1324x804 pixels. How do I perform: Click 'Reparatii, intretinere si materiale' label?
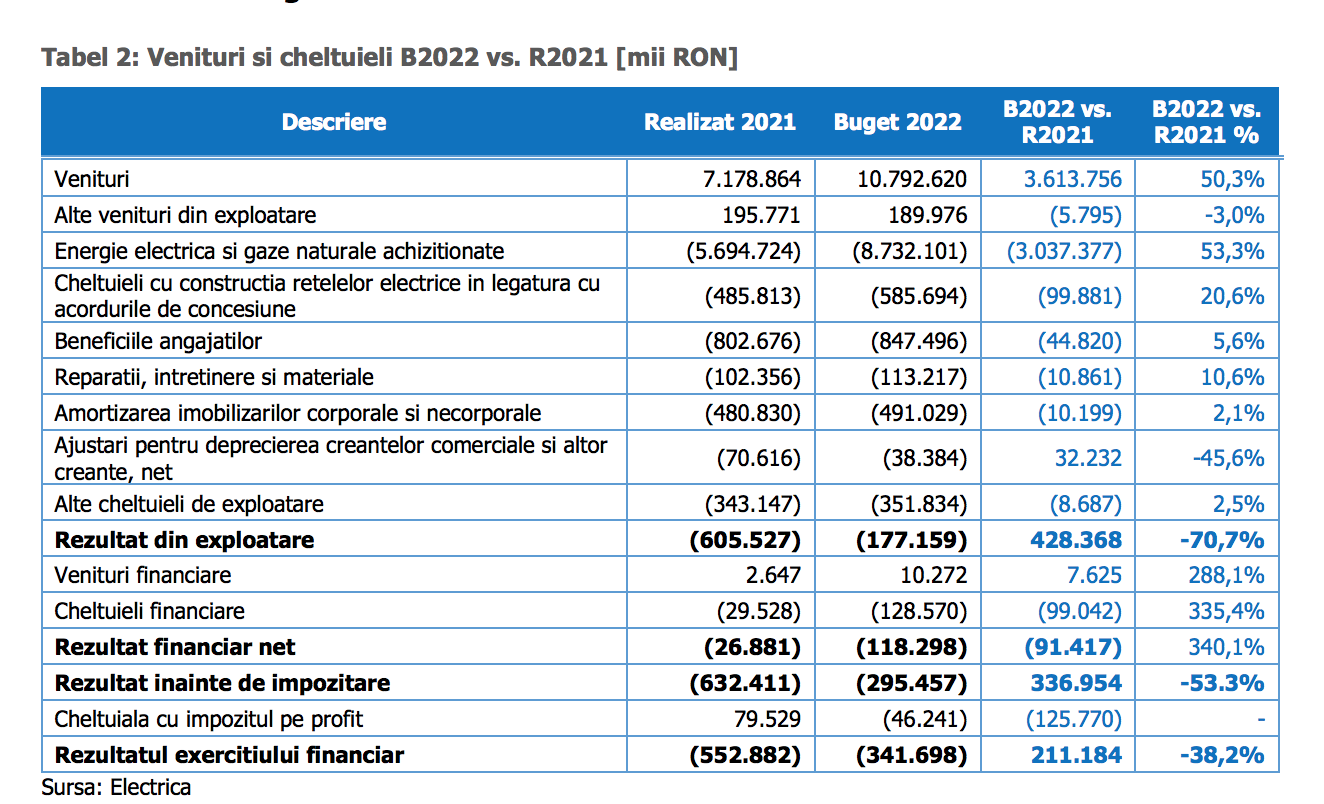[x=214, y=378]
